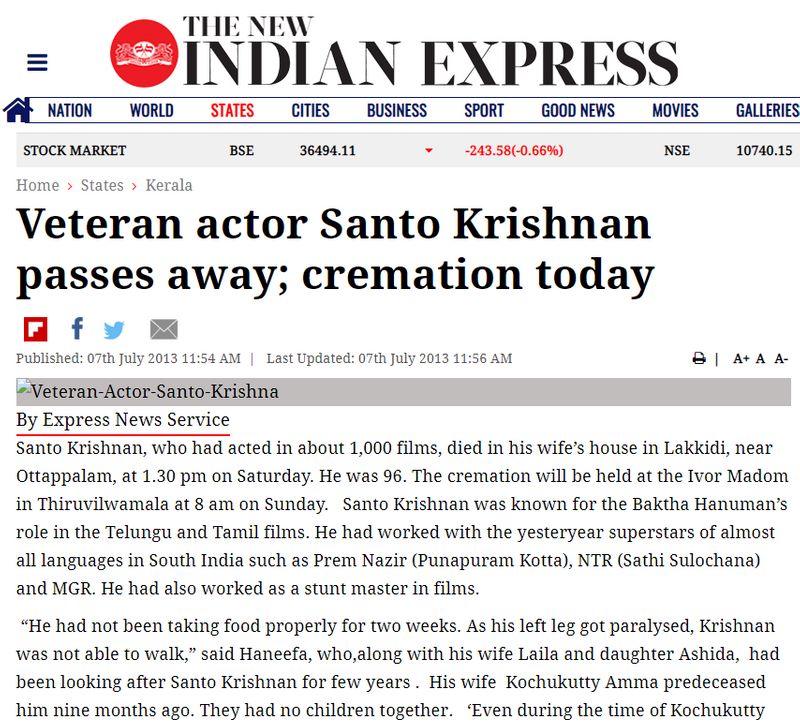Go to the Business section
The width and height of the screenshot is (800, 725).
tap(397, 110)
